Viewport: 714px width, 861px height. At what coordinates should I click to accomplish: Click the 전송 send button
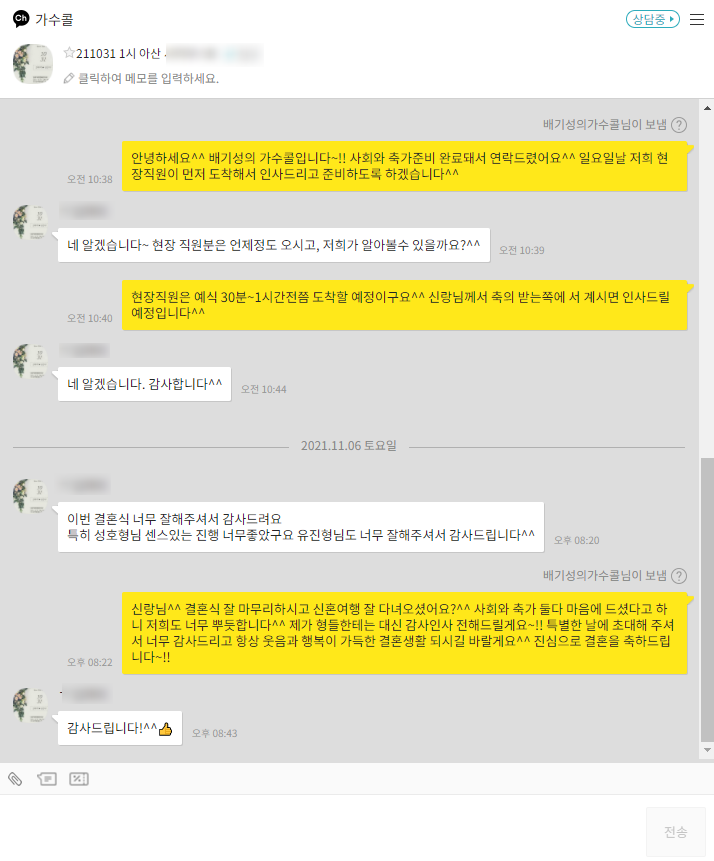(676, 832)
